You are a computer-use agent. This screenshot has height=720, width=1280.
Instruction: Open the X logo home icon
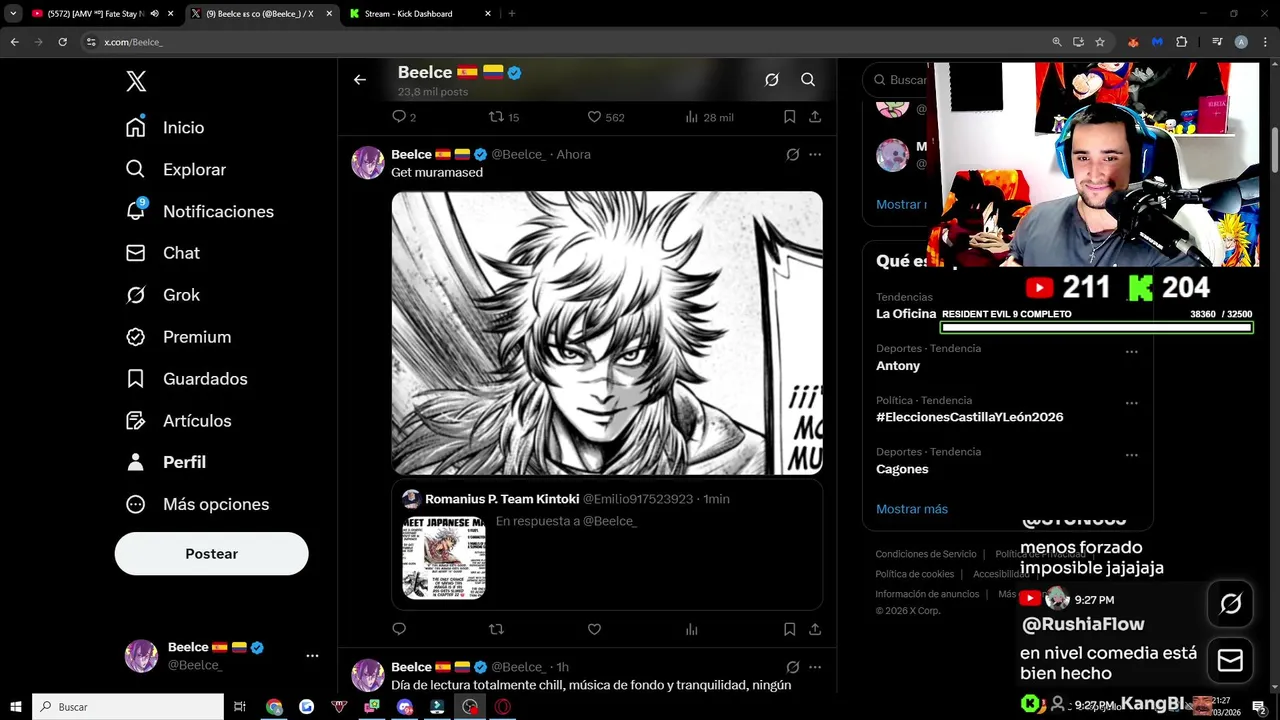tap(136, 82)
